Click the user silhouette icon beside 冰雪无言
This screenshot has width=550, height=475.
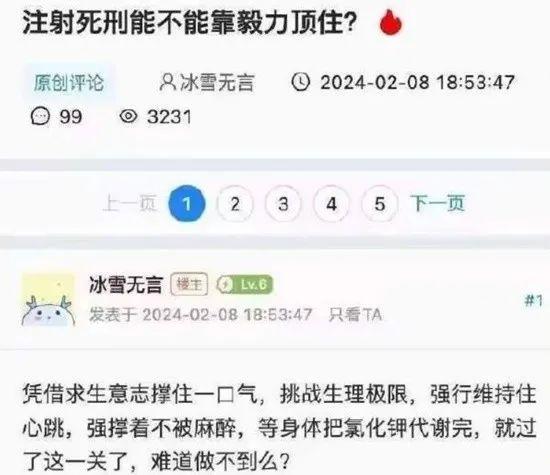167,82
